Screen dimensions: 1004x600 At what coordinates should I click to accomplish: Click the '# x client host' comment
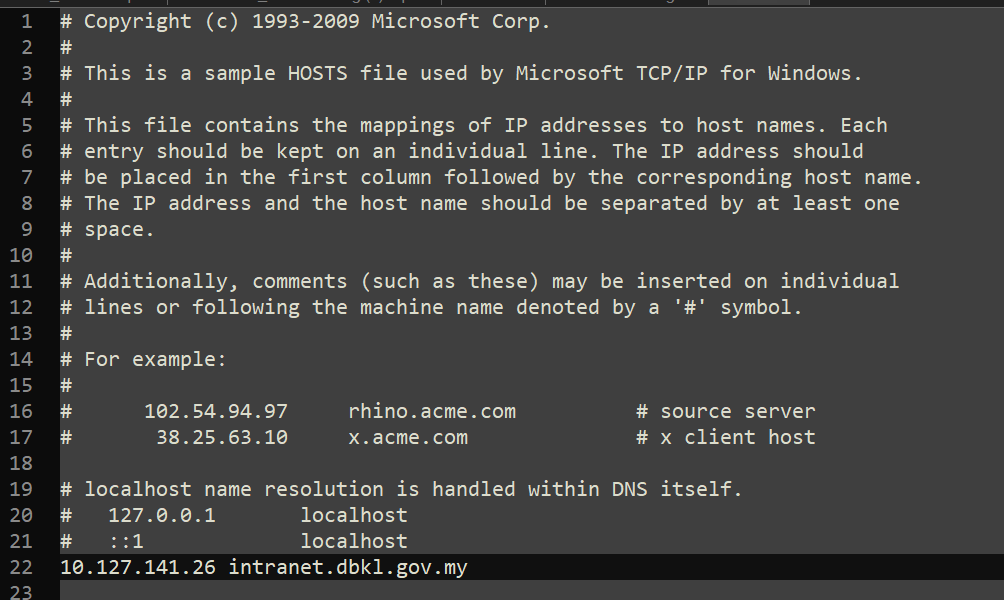coord(725,437)
